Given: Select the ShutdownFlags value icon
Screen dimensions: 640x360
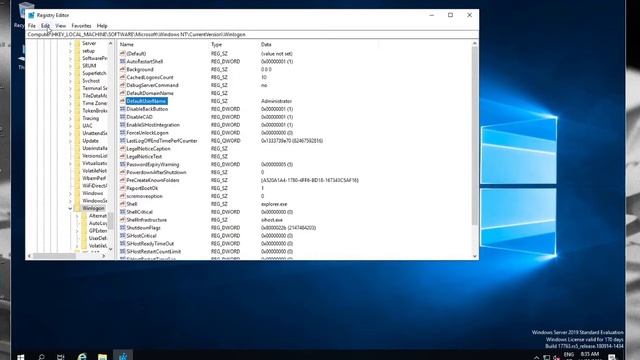Looking at the screenshot, I should point(122,228).
